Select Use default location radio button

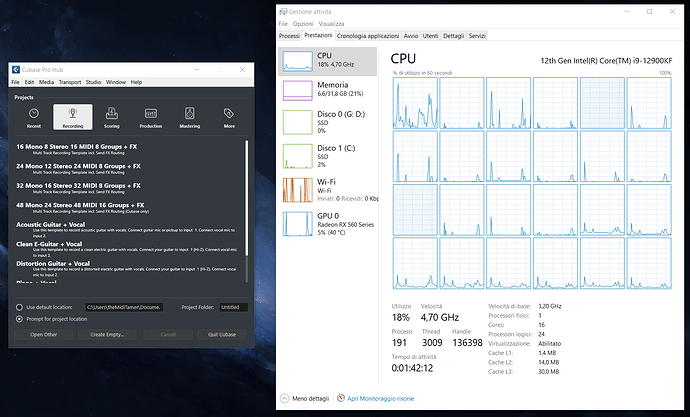[19, 307]
